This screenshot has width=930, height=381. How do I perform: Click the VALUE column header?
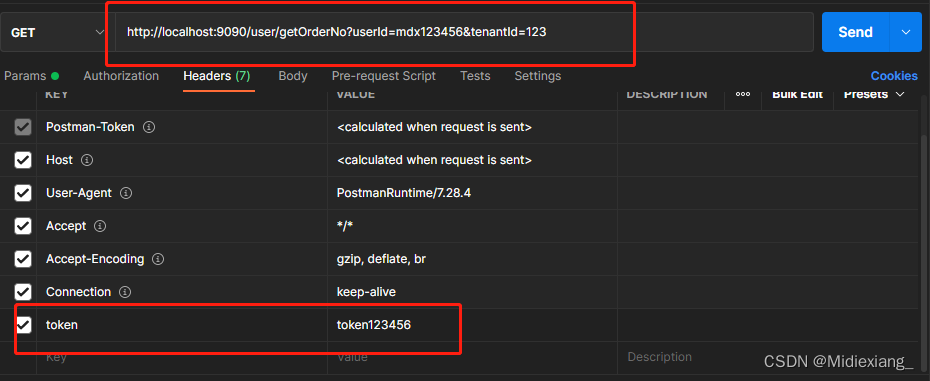click(x=356, y=94)
